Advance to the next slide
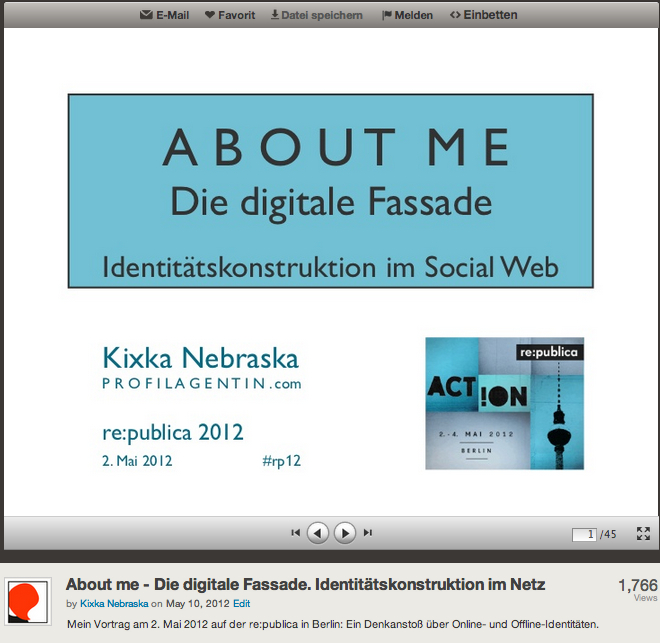Viewport: 660px width, 643px height. pyautogui.click(x=344, y=533)
